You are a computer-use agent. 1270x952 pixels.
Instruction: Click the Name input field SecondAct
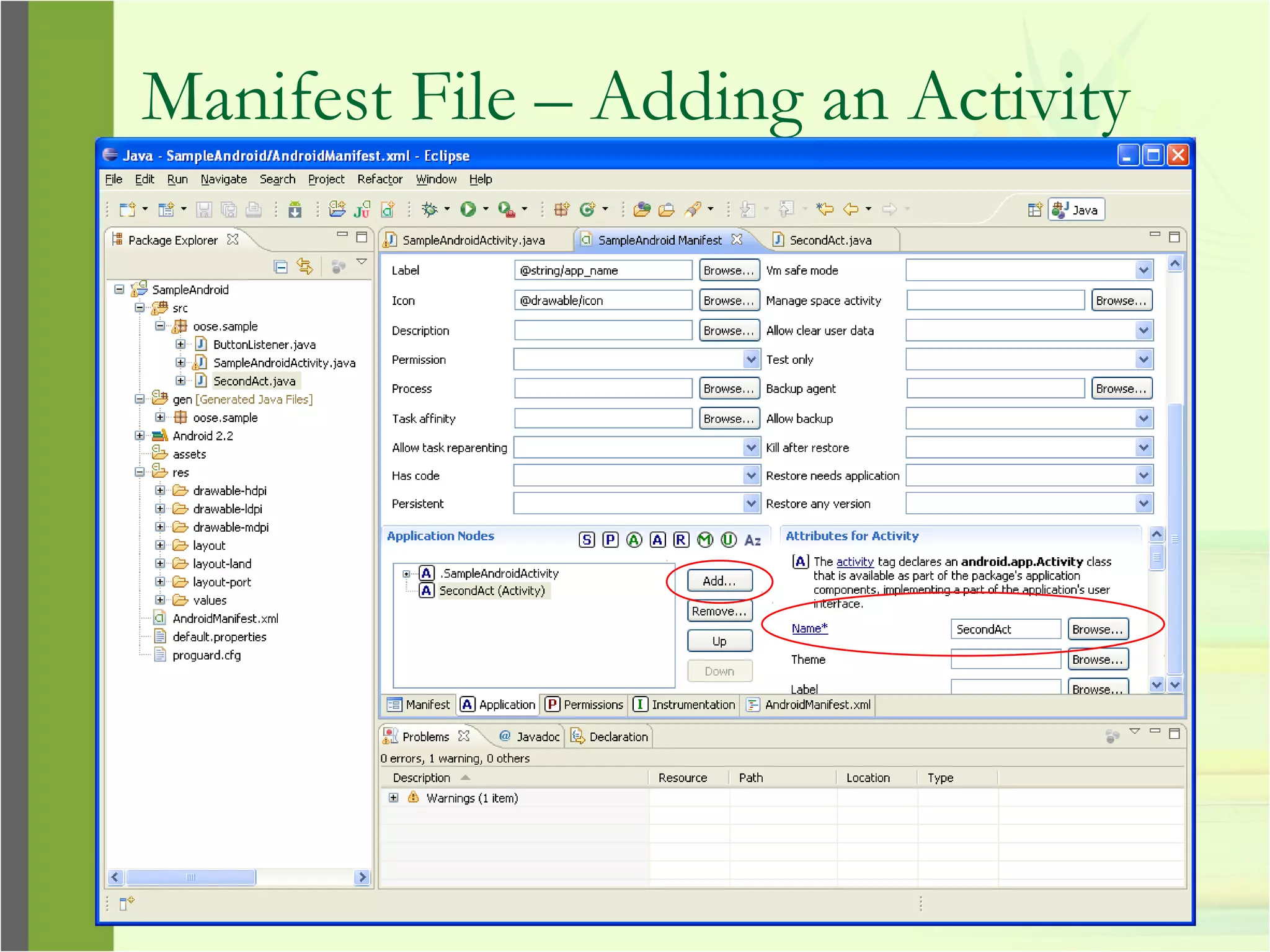[x=1005, y=629]
